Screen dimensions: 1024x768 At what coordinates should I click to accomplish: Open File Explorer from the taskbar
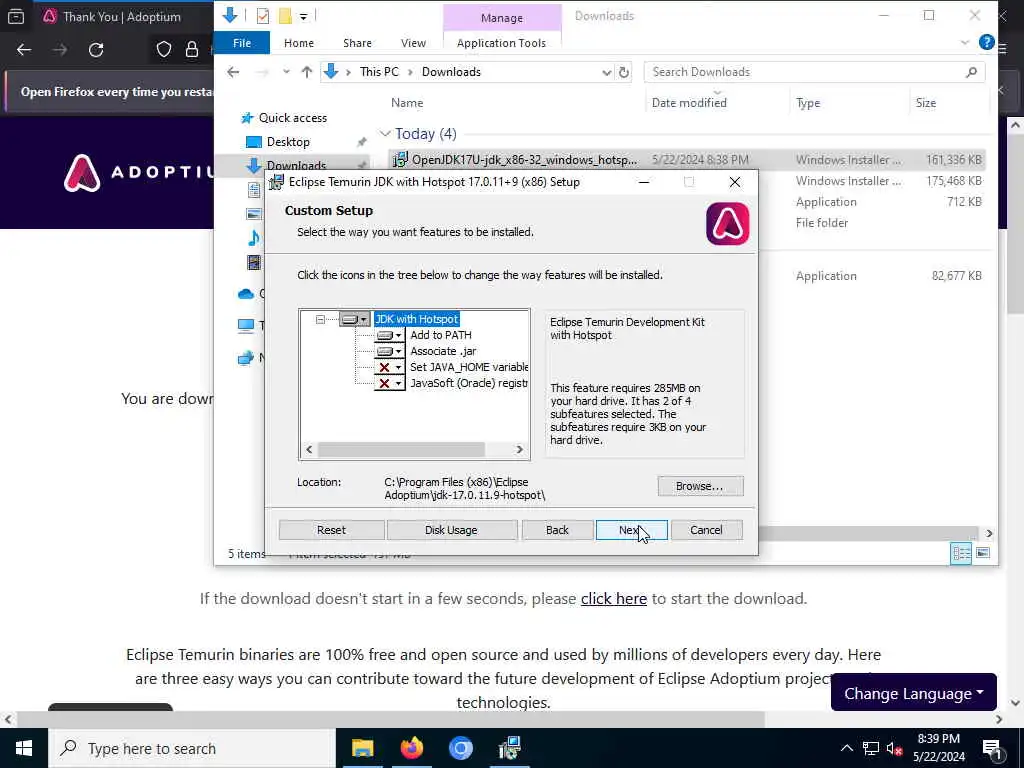coord(362,748)
